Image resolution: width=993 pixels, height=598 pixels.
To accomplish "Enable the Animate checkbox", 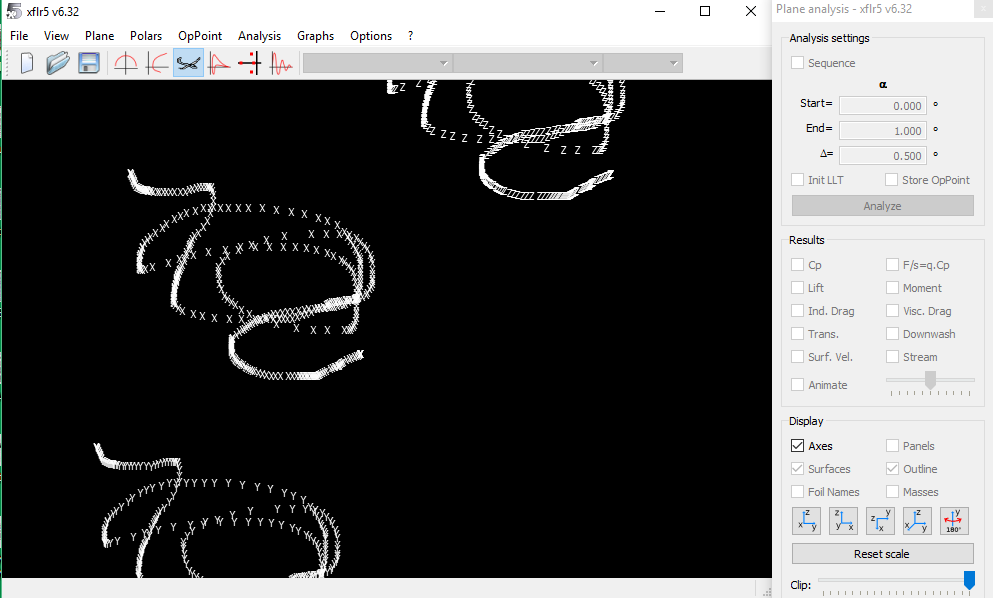I will (797, 385).
